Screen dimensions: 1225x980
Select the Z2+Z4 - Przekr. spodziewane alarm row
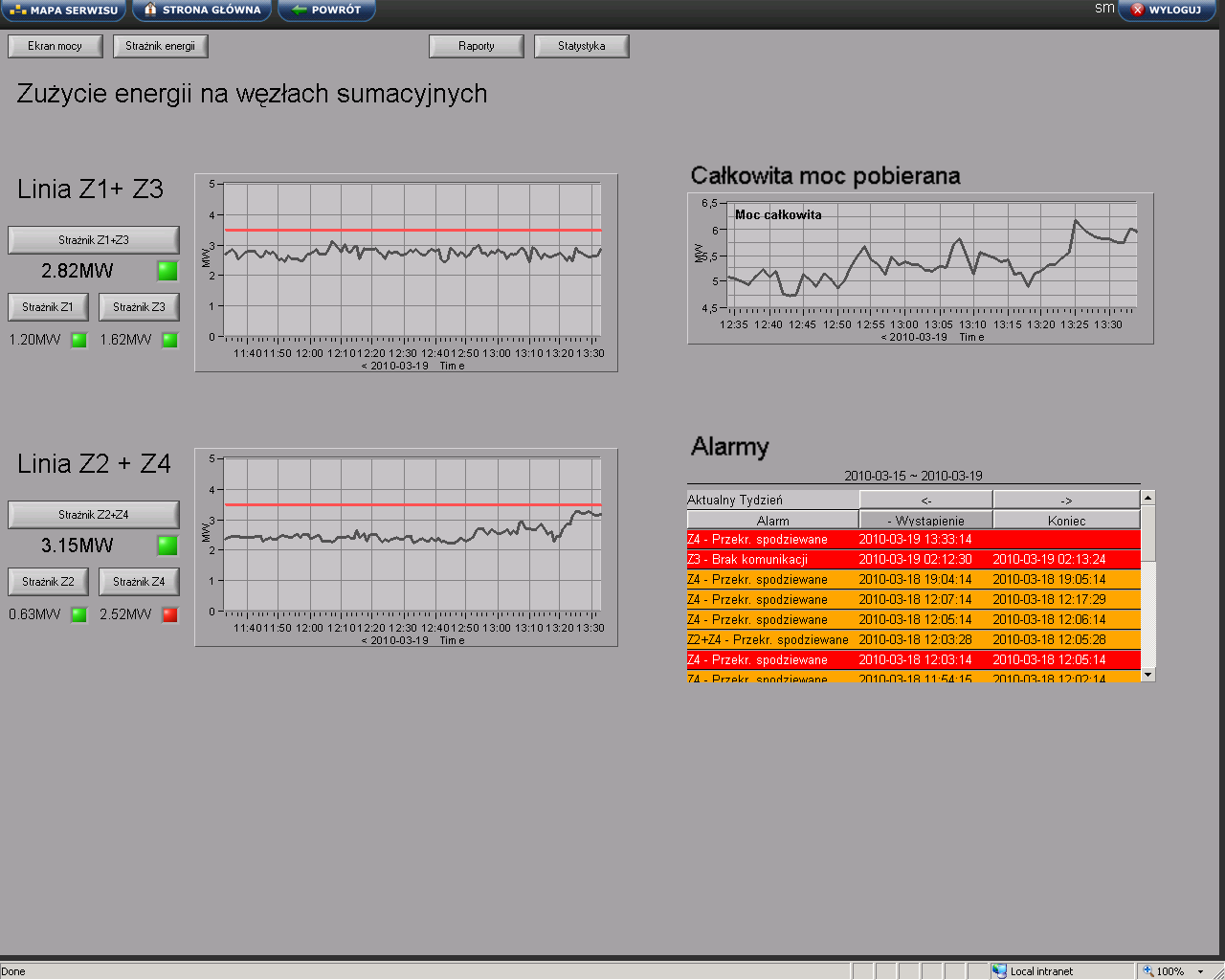click(914, 640)
